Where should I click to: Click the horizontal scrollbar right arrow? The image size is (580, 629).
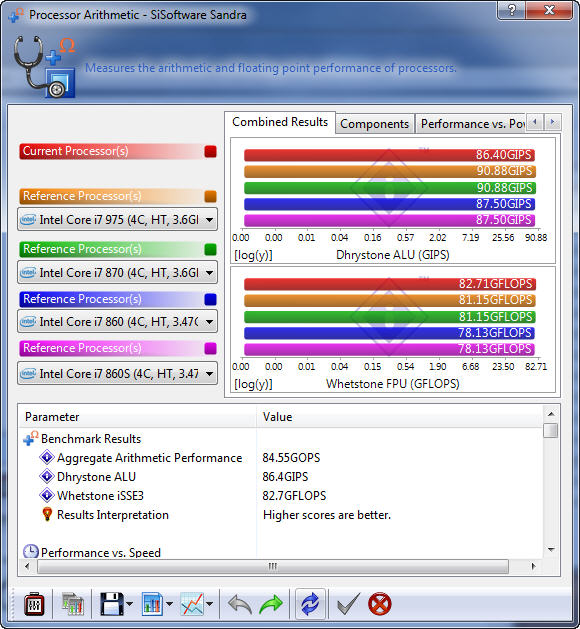[x=533, y=566]
